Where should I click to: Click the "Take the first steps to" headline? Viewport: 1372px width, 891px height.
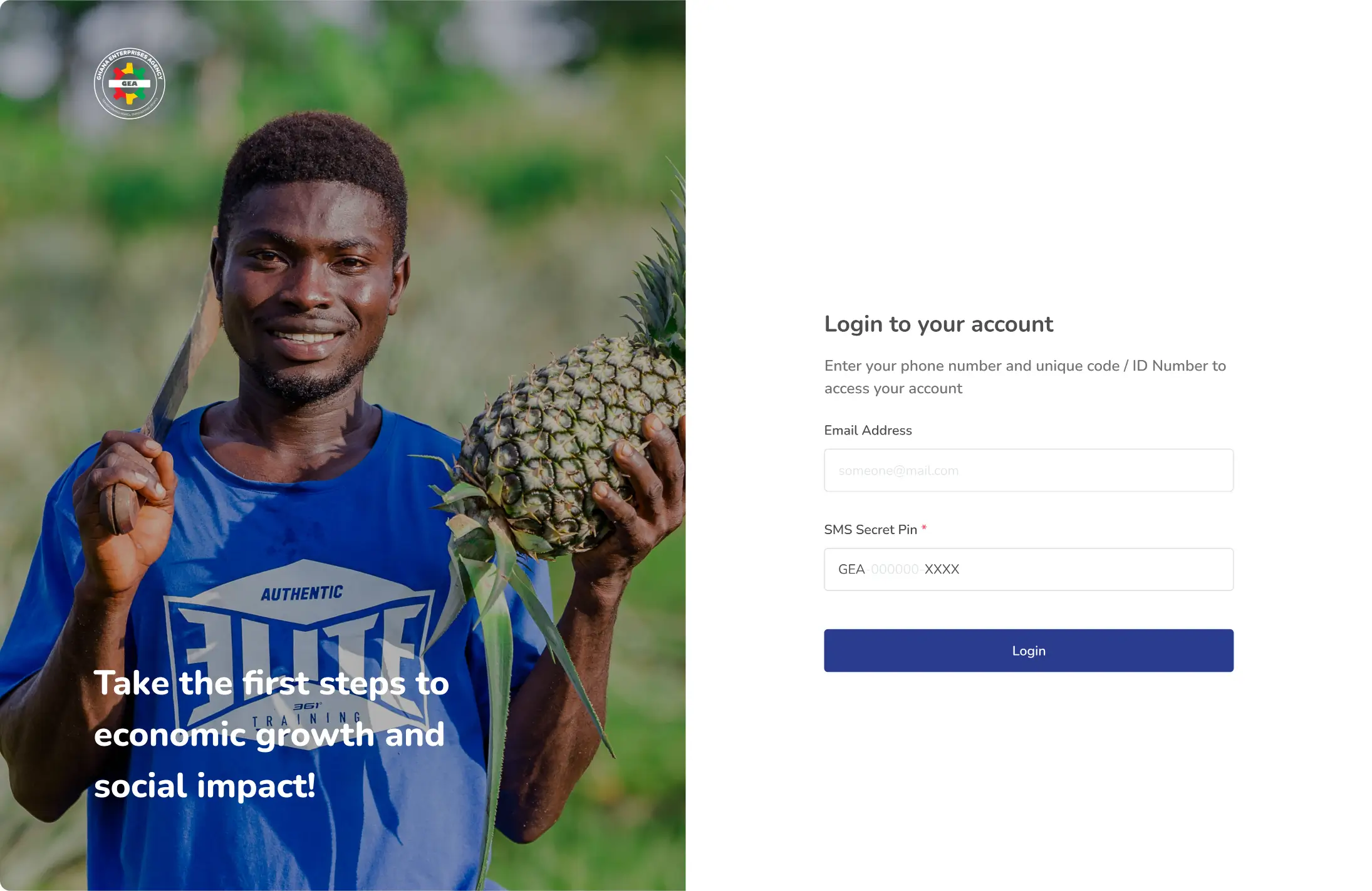pos(271,683)
